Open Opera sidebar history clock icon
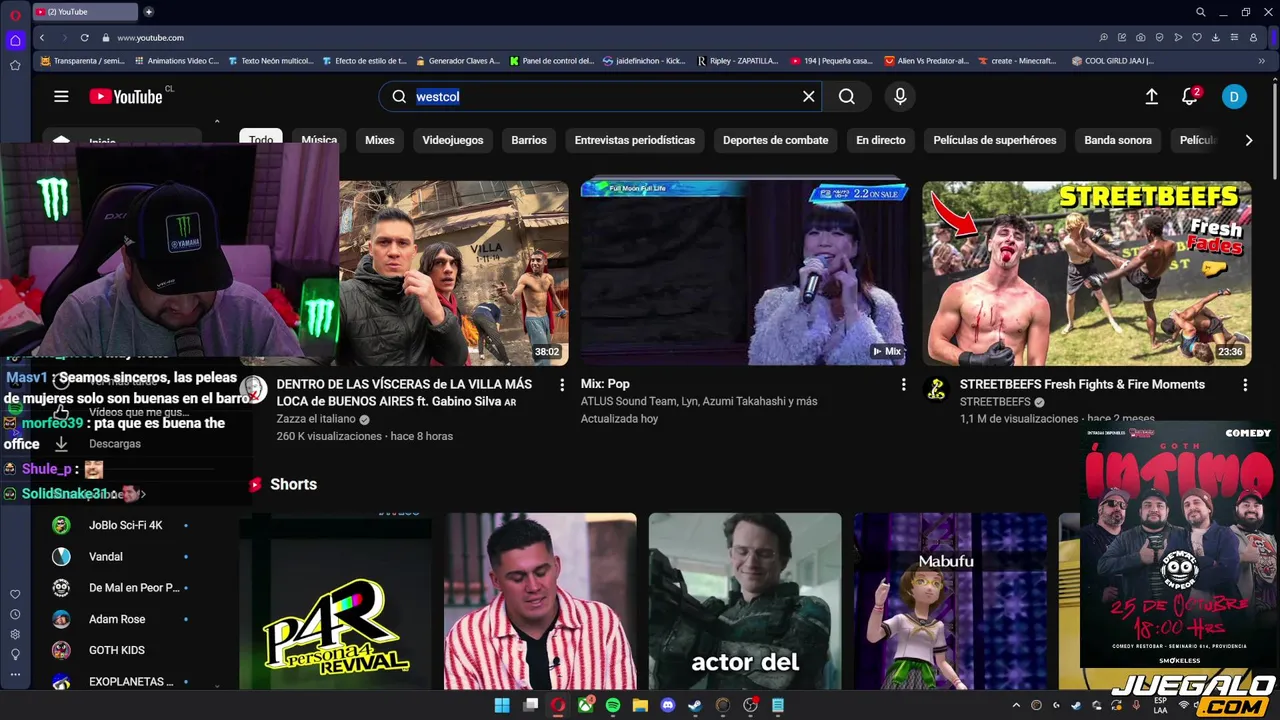This screenshot has height=720, width=1280. (15, 615)
